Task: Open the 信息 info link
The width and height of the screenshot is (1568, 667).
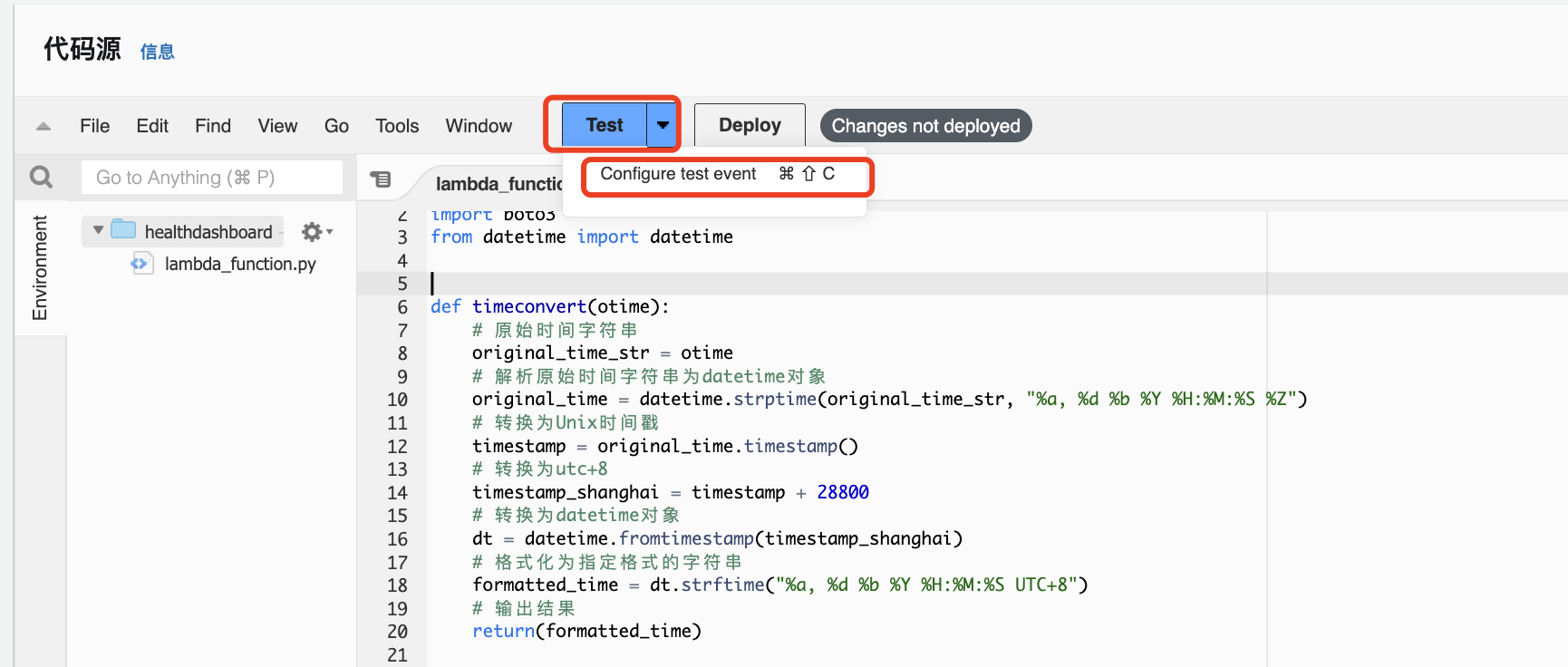Action: 157,52
